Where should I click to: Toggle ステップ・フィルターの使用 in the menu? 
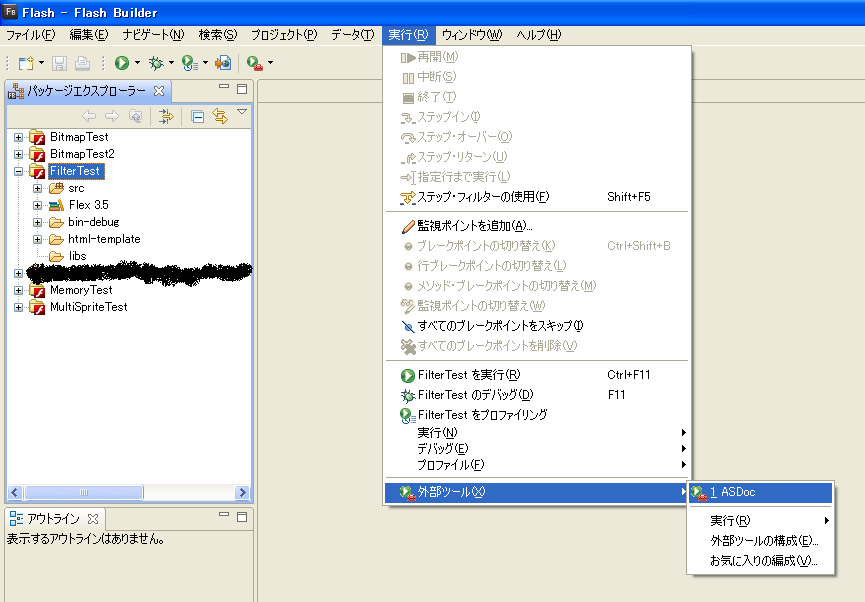pyautogui.click(x=482, y=197)
